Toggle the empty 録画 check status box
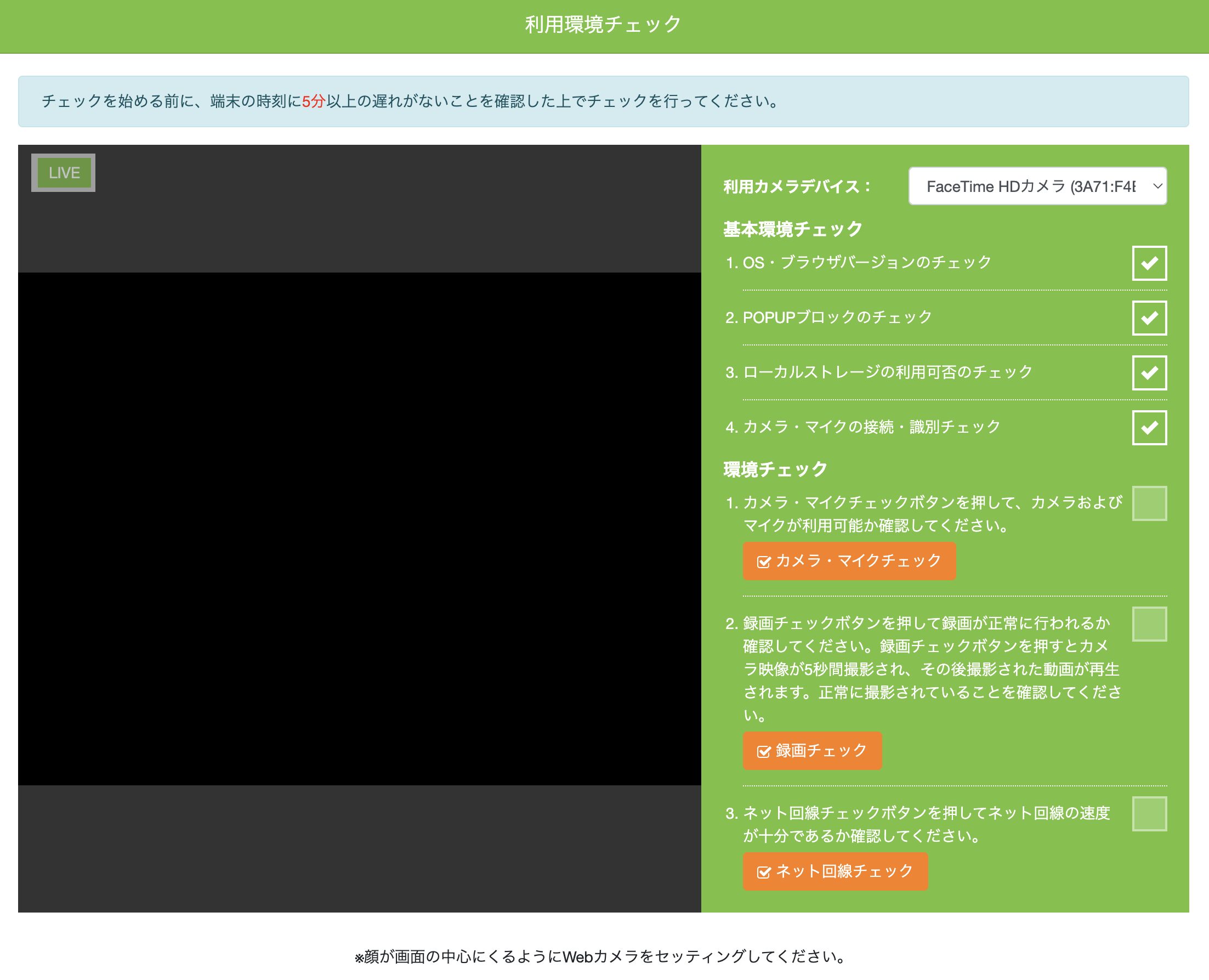This screenshot has width=1209, height=980. tap(1149, 624)
